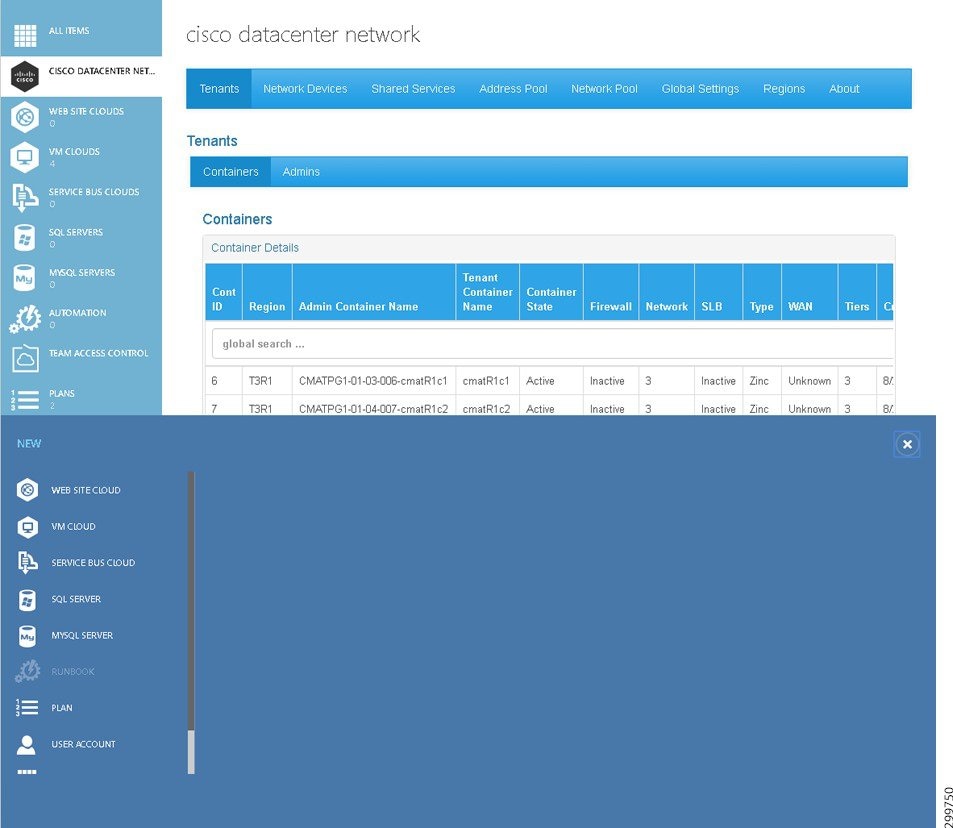
Task: Sort by WAN column header
Action: tap(810, 292)
